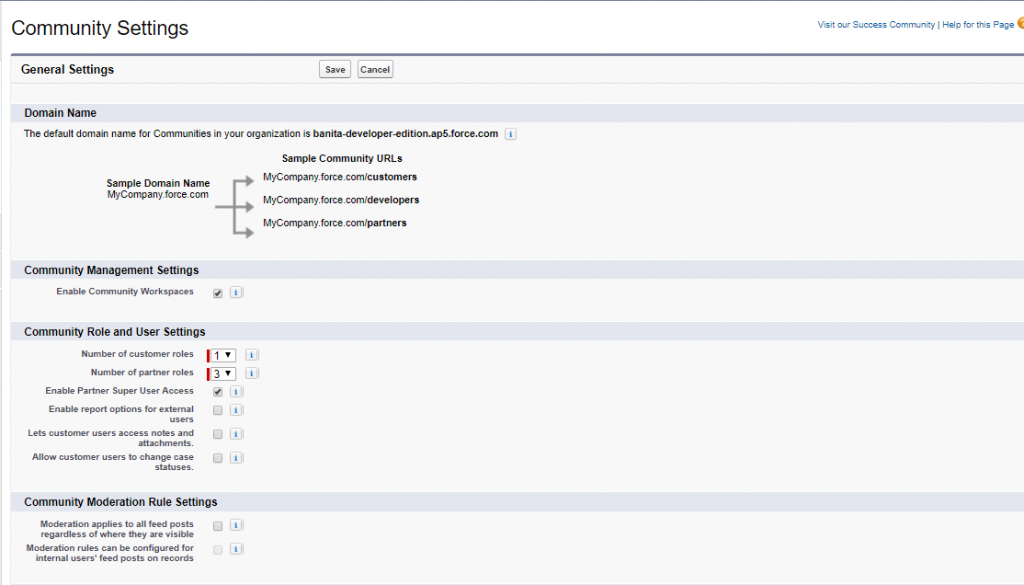Disable Partner Super User Access checkbox
Image resolution: width=1024 pixels, height=585 pixels.
tap(218, 392)
